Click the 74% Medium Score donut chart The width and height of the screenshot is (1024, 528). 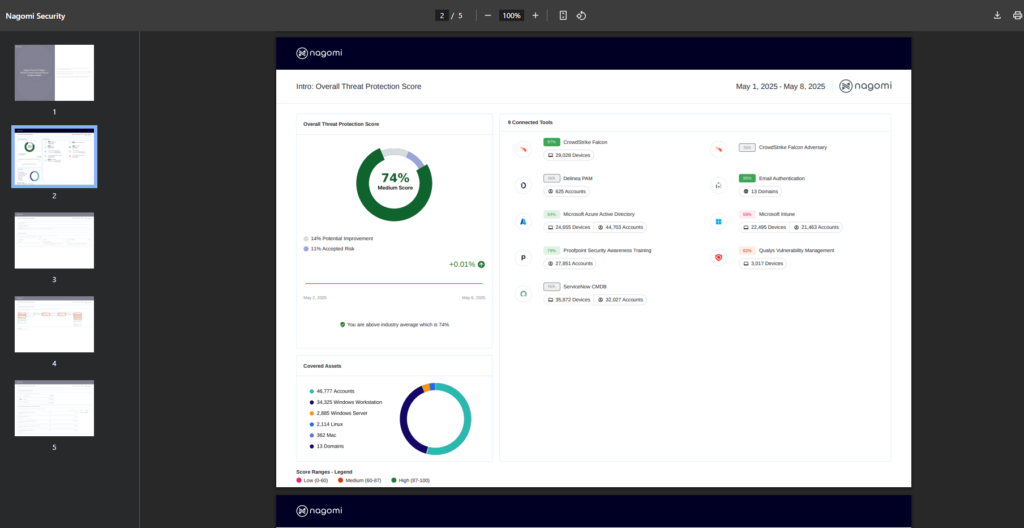click(x=394, y=184)
